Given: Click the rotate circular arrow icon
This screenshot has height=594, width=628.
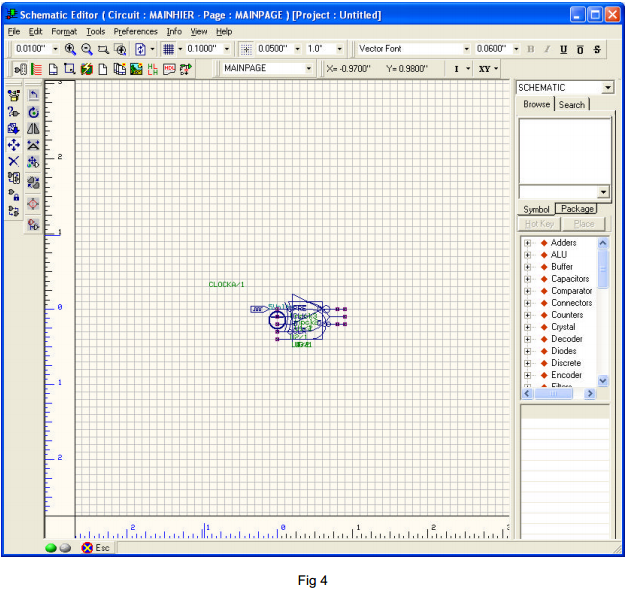Looking at the screenshot, I should 33,113.
